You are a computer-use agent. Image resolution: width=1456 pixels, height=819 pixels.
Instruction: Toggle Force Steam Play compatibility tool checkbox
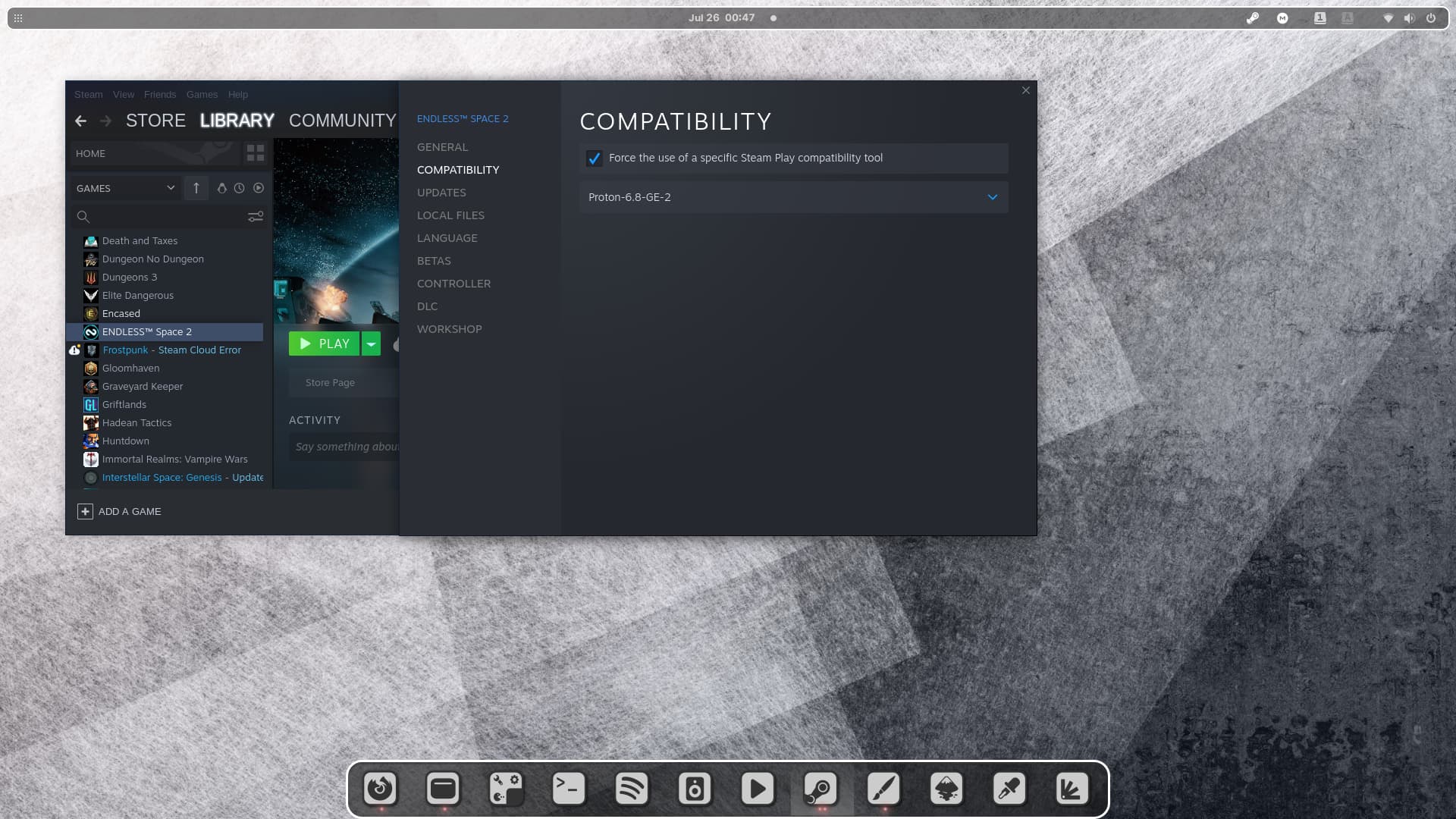coord(594,158)
